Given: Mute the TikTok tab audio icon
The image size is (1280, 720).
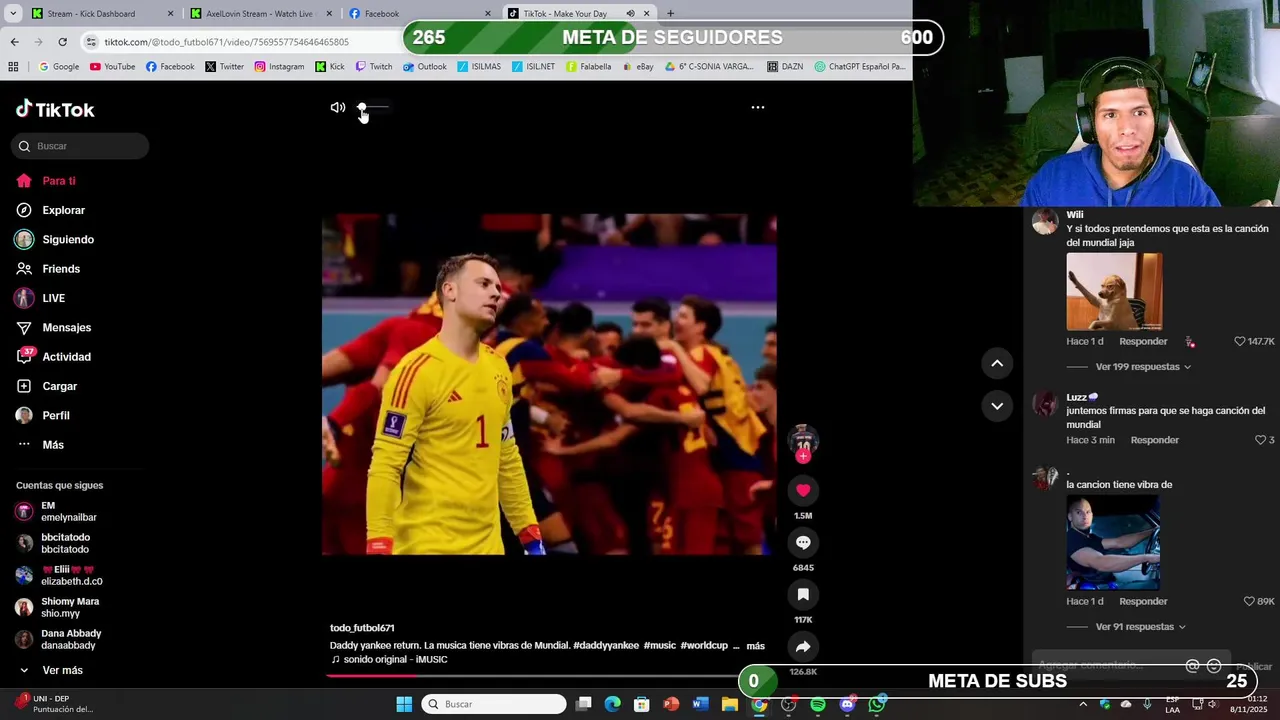Looking at the screenshot, I should [630, 14].
